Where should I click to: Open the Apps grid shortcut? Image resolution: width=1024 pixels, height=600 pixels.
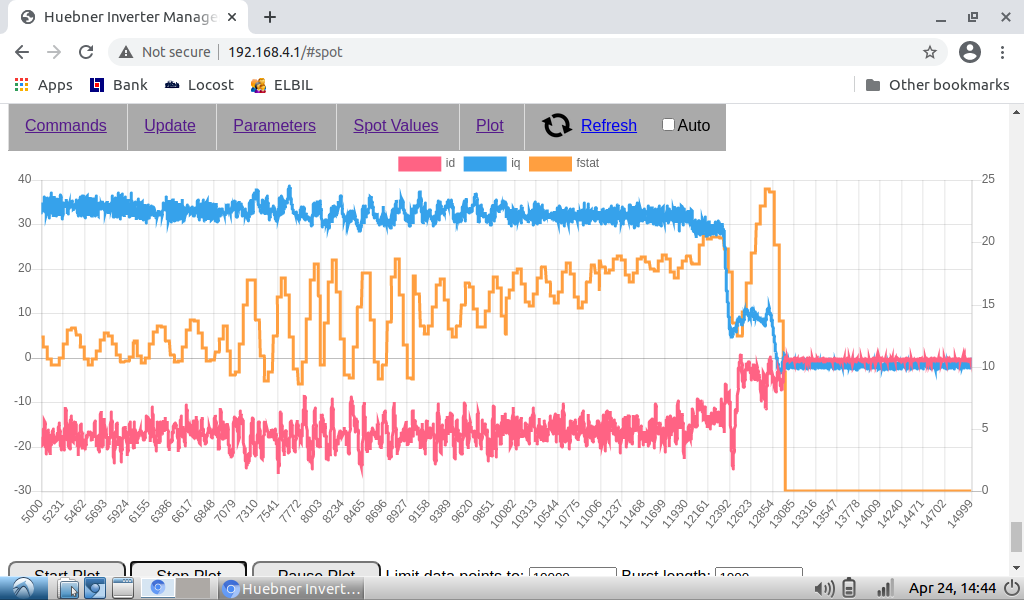[43, 85]
